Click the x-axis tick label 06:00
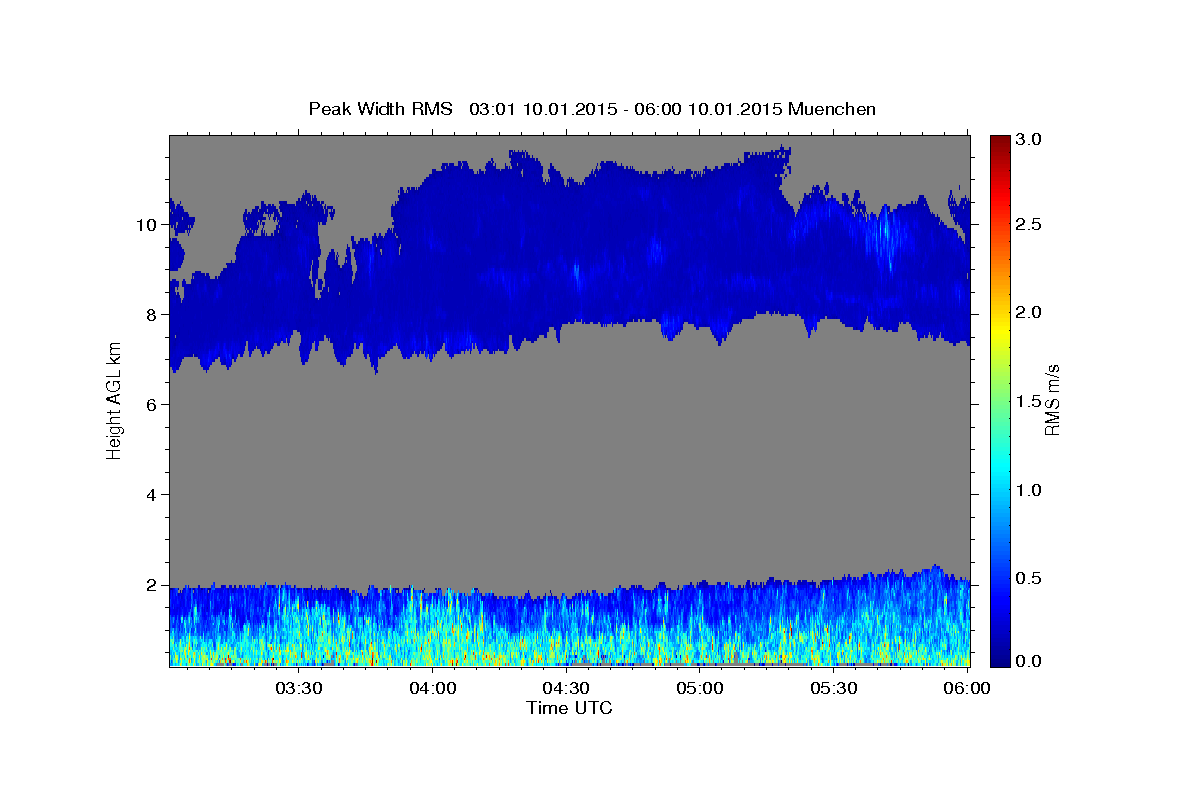Screen dimensions: 1200x800 pos(967,689)
